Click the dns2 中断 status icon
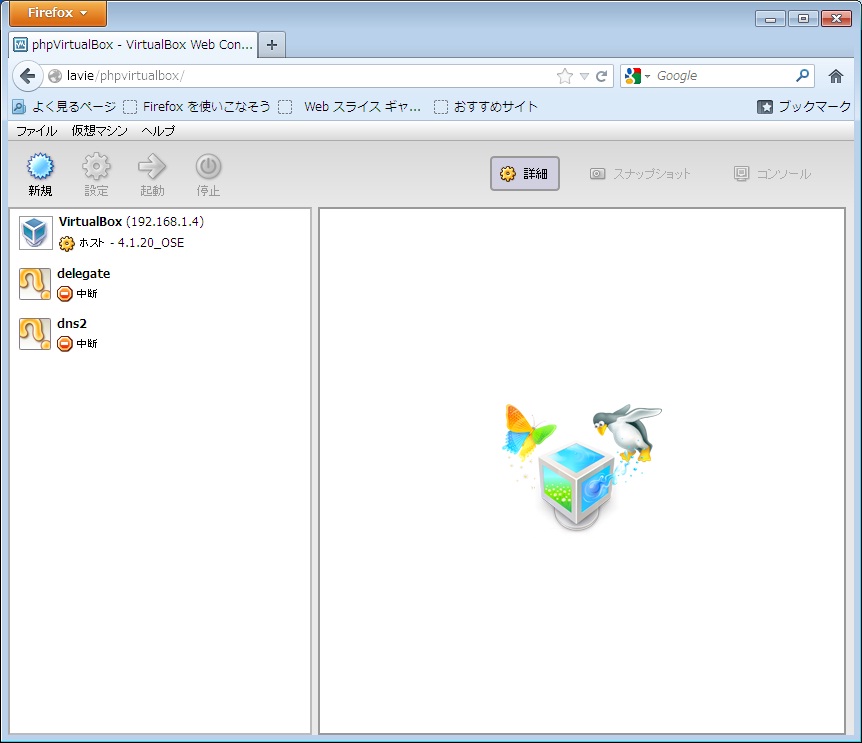The image size is (862, 743). (x=65, y=344)
